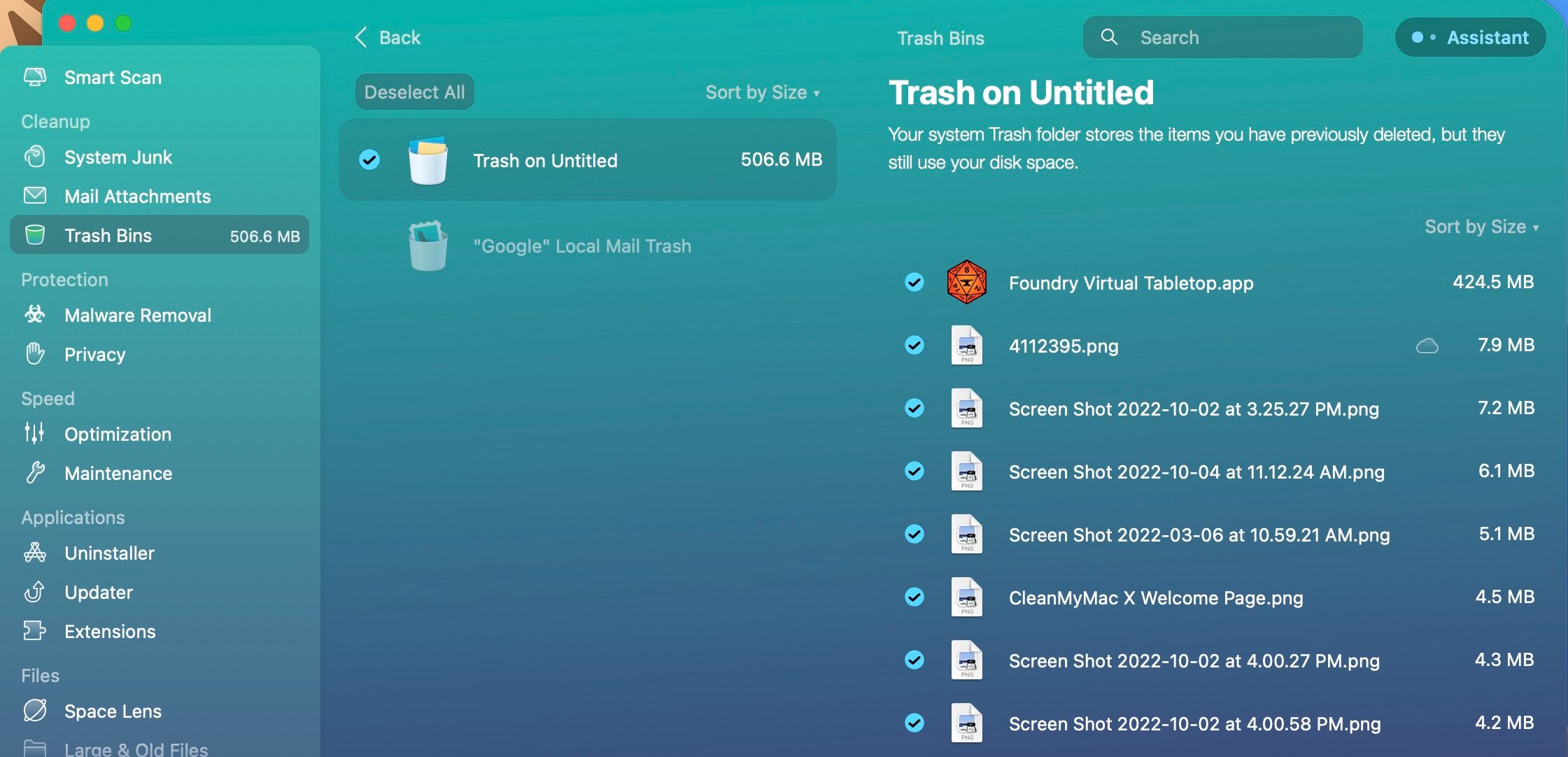Select the Trash on Untitled 506.6 MB row
Screen dimensions: 1568x757
(588, 160)
